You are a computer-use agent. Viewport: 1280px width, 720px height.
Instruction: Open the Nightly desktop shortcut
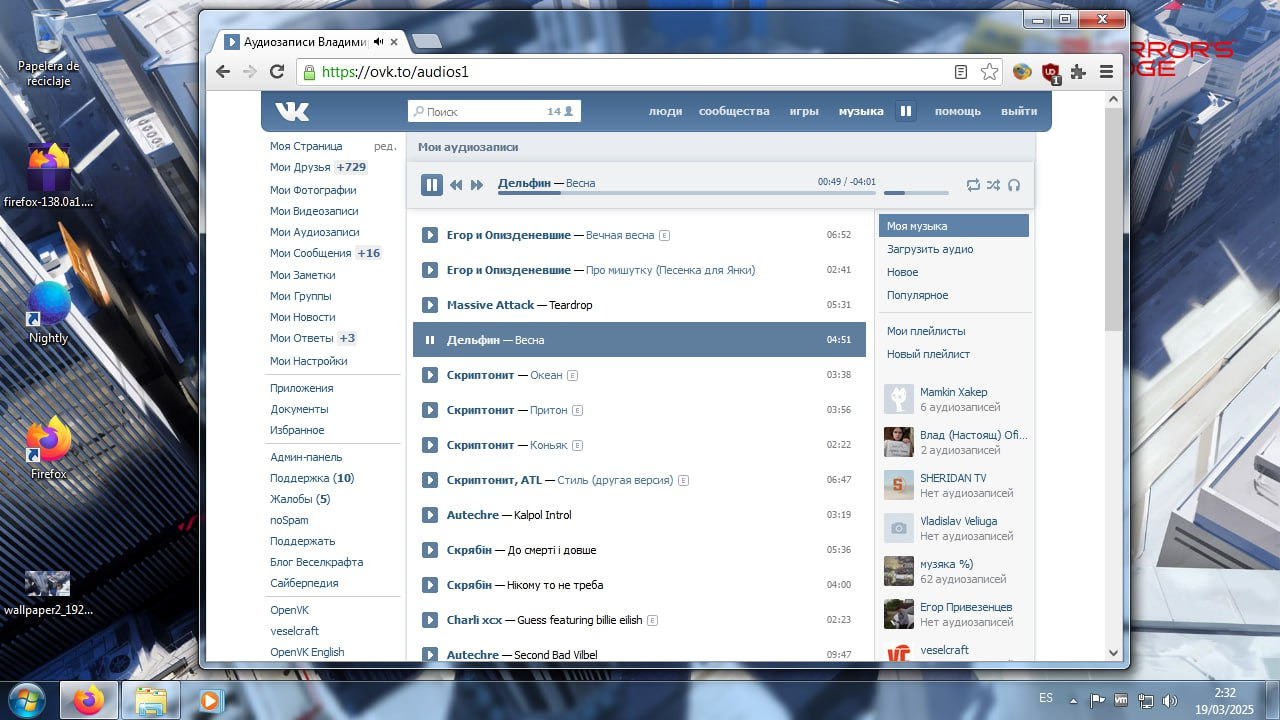(48, 312)
